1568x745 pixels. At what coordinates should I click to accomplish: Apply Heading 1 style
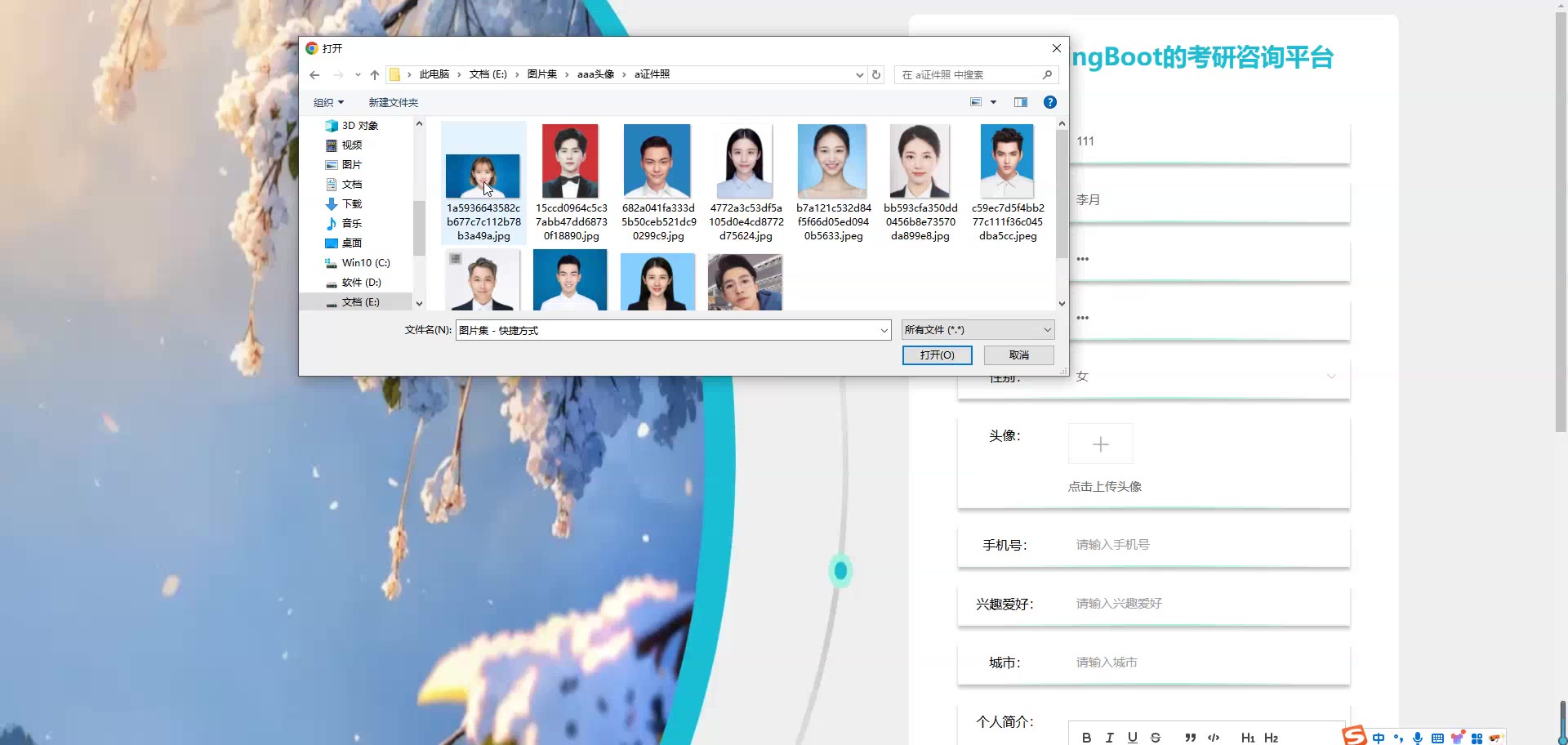click(x=1248, y=738)
